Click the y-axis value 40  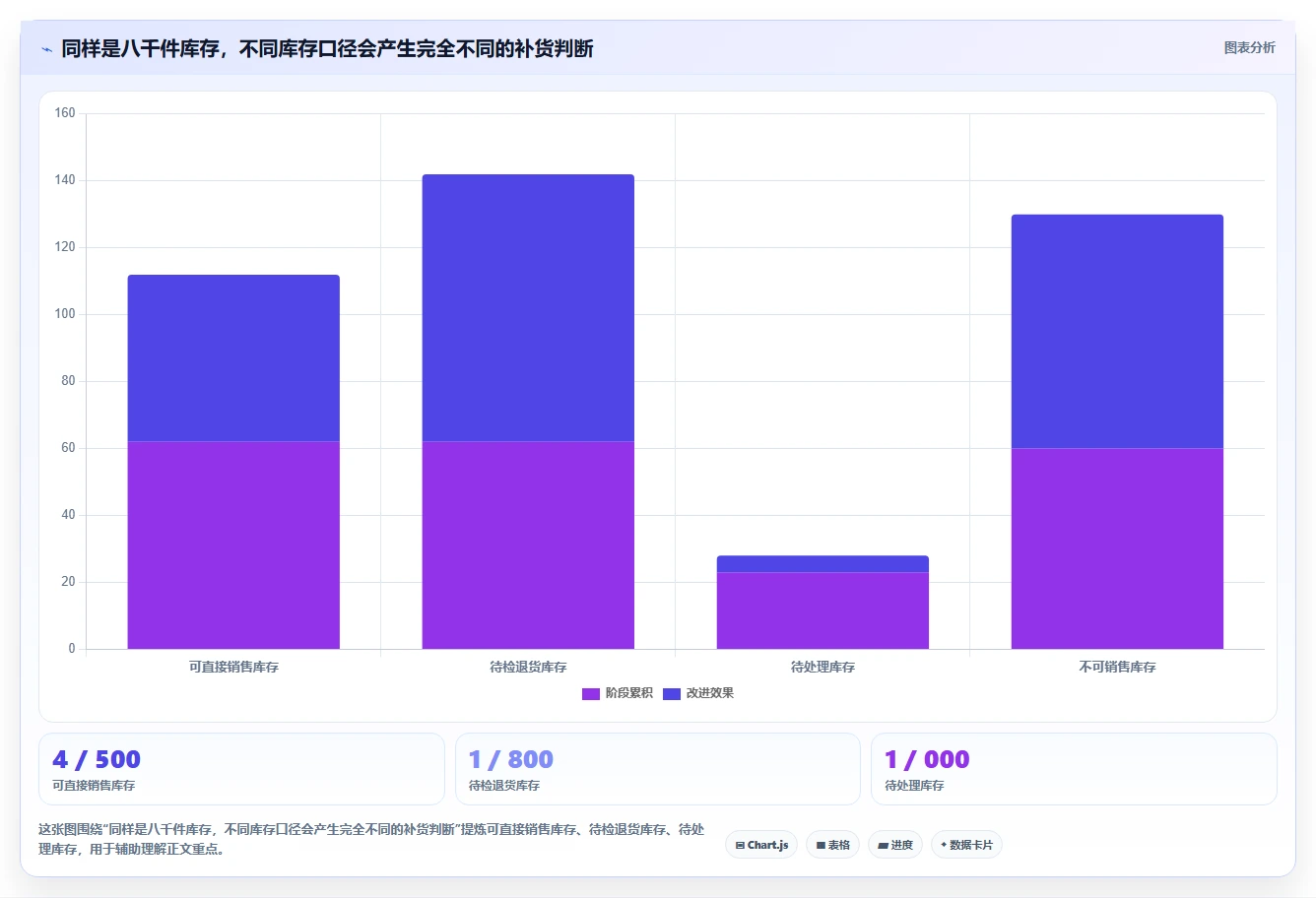tap(68, 515)
